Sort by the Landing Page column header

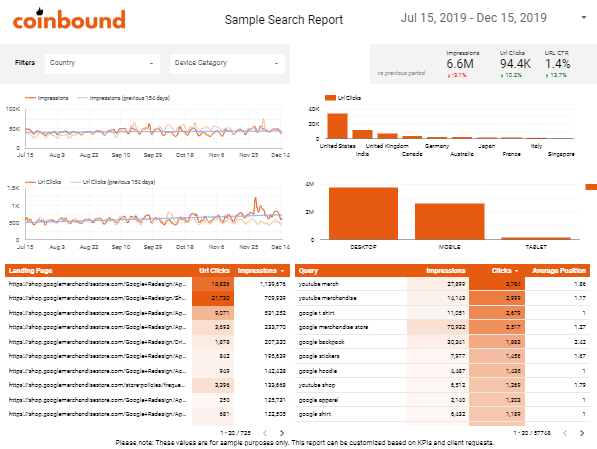tap(30, 270)
